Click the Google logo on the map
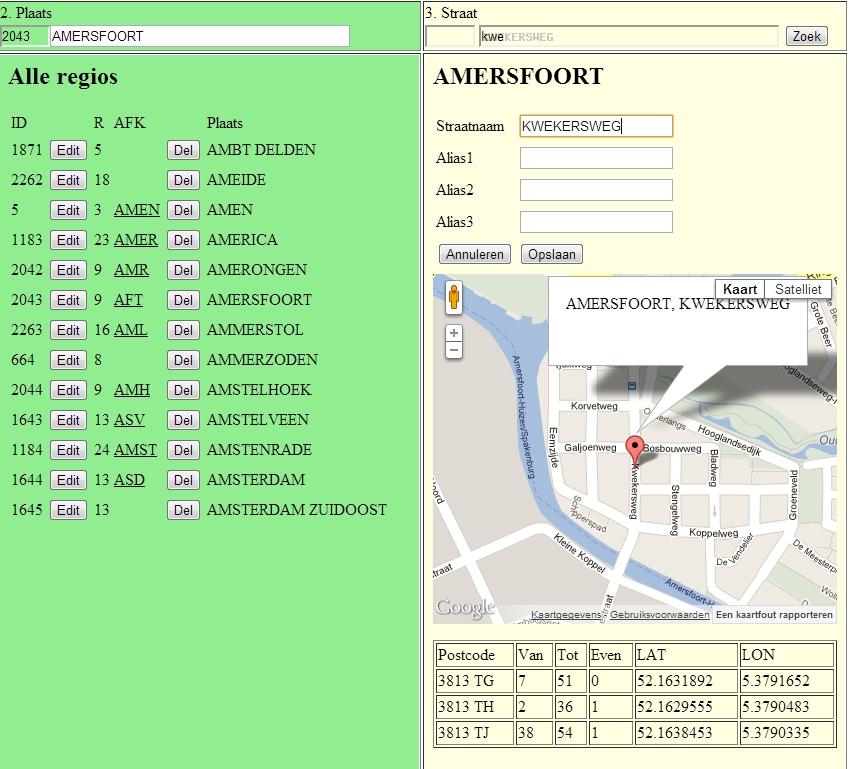Screen dimensions: 849x769 tap(465, 608)
